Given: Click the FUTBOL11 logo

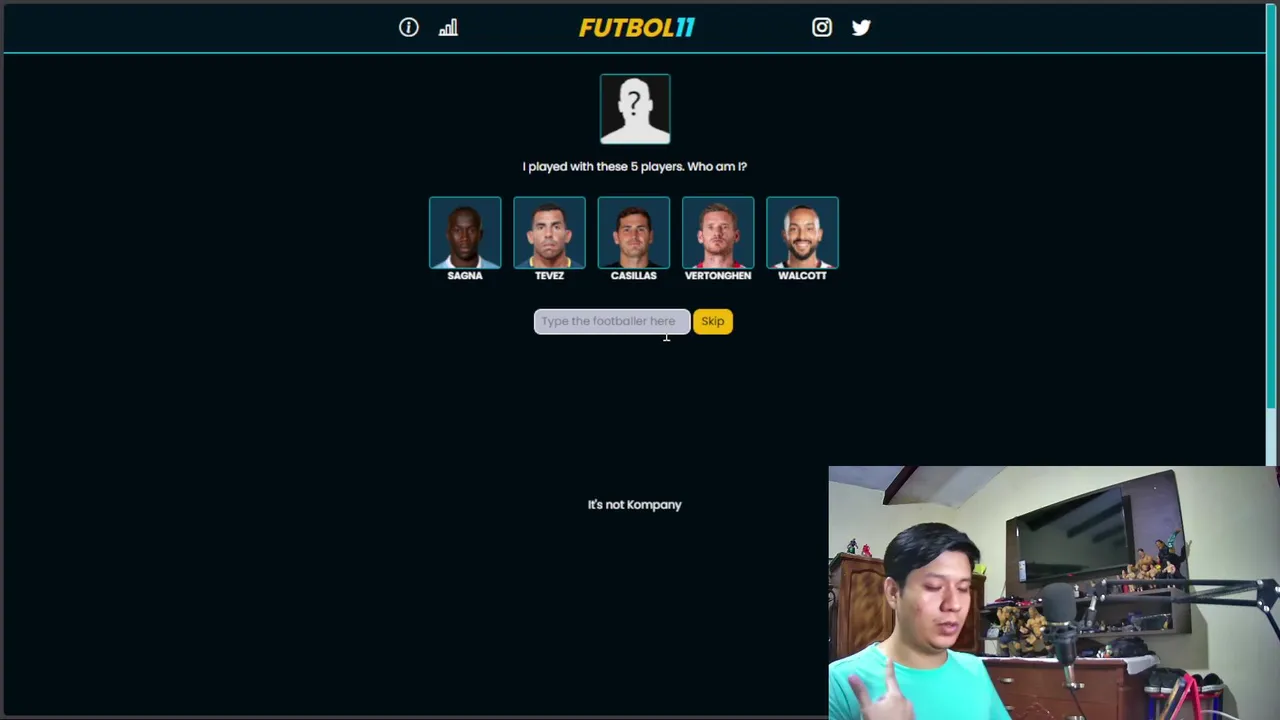Looking at the screenshot, I should click(636, 28).
